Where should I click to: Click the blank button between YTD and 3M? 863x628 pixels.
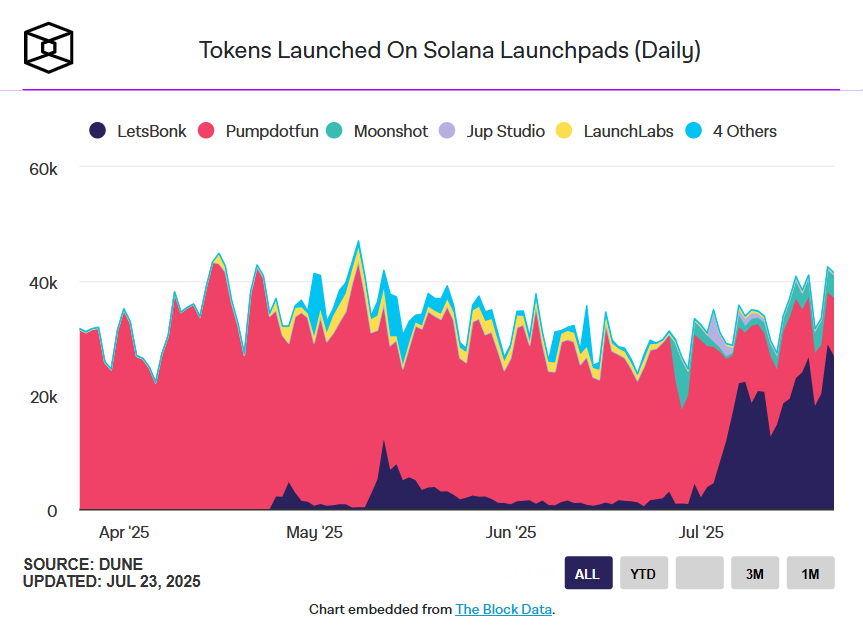click(x=699, y=573)
